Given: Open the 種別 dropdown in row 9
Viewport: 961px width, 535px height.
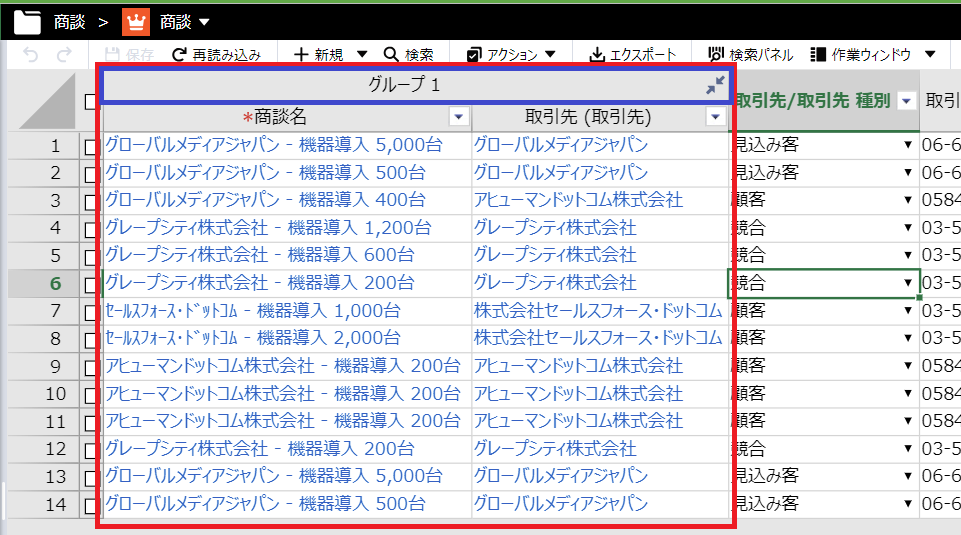Looking at the screenshot, I should 908,366.
